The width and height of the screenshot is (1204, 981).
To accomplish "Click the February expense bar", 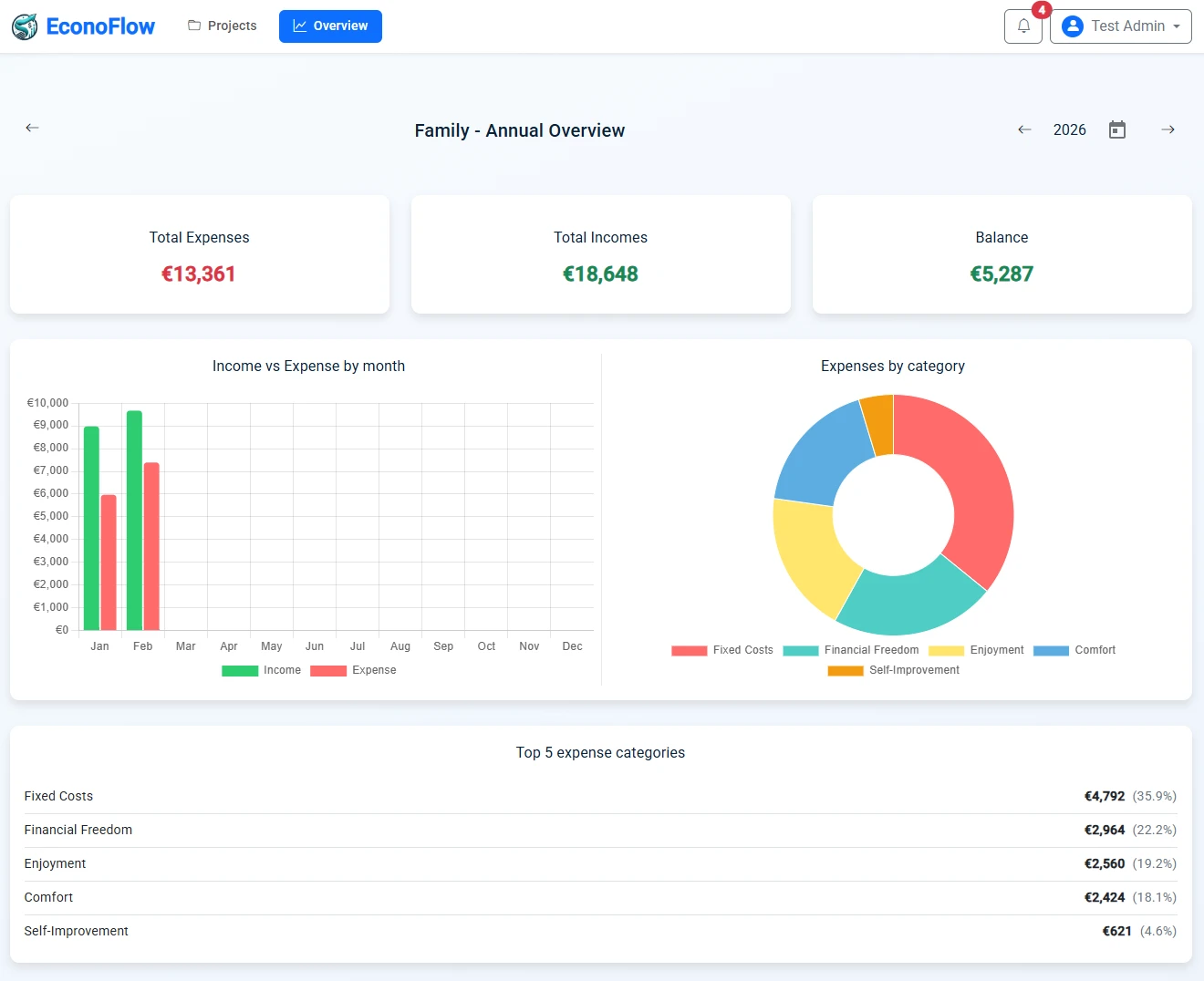I will [151, 545].
